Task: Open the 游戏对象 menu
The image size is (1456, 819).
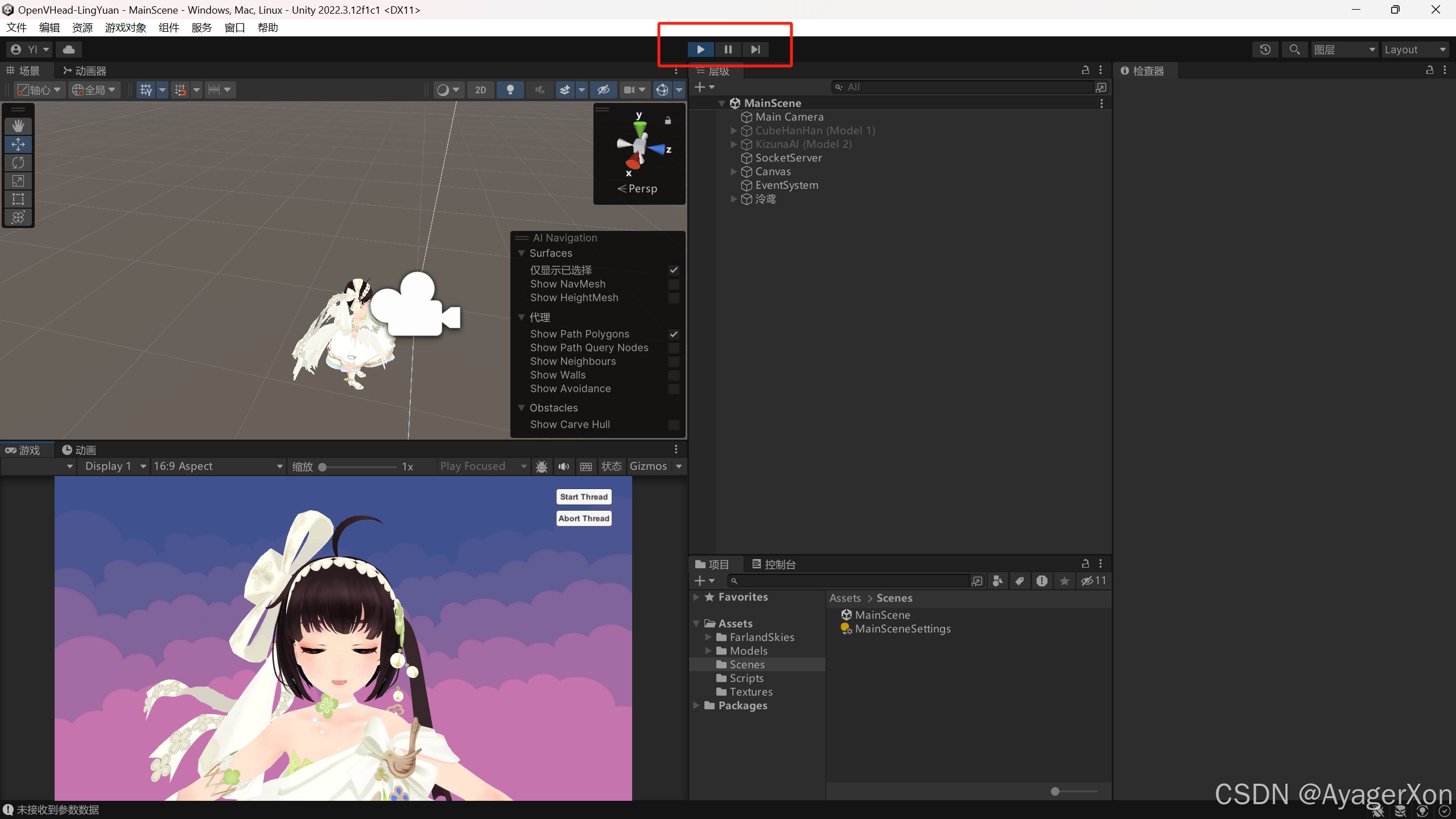Action: (x=125, y=27)
